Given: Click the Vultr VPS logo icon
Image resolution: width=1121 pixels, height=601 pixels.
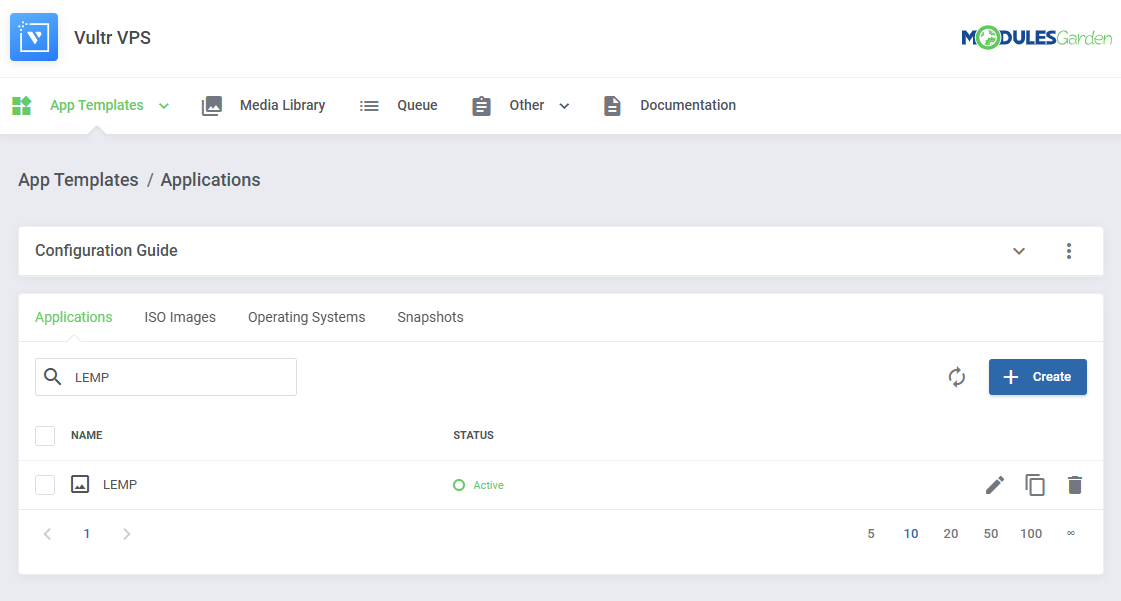Looking at the screenshot, I should coord(34,37).
